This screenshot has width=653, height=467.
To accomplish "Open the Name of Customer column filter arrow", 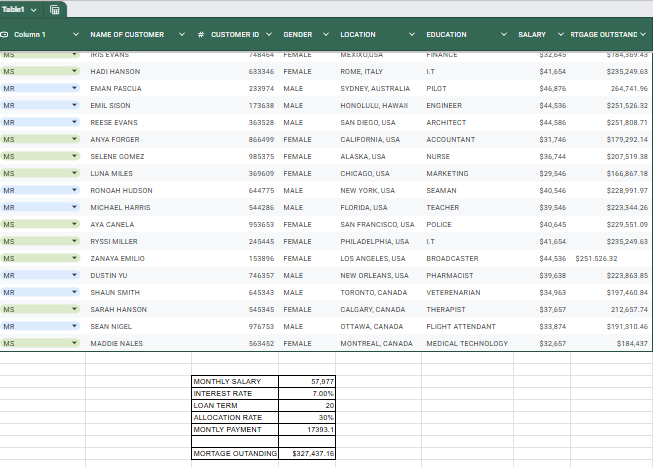I will coord(181,35).
